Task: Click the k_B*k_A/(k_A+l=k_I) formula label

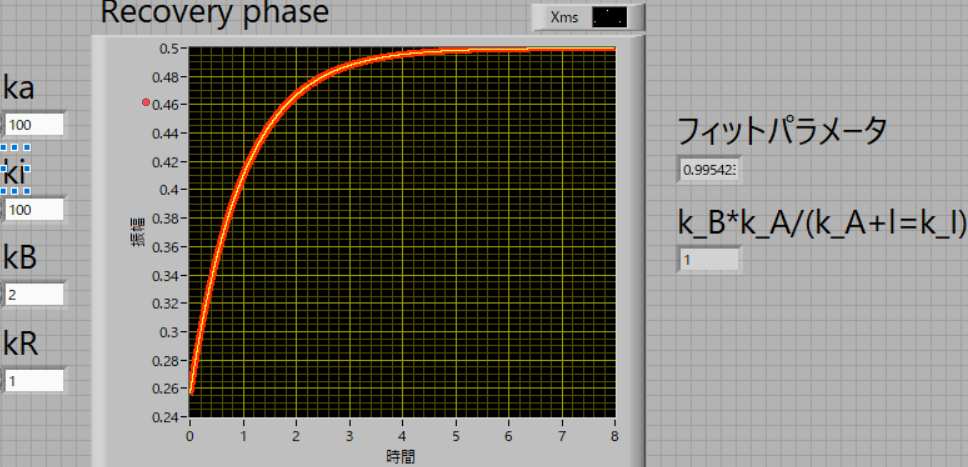Action: [822, 224]
